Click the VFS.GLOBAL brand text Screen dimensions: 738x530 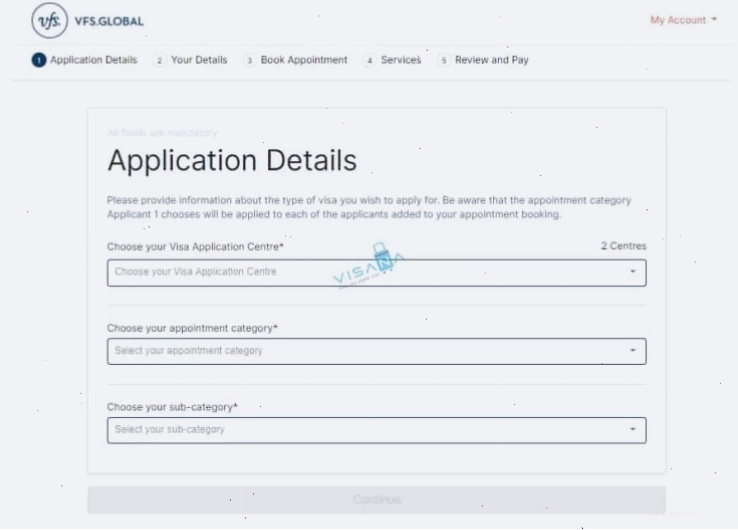tap(109, 21)
